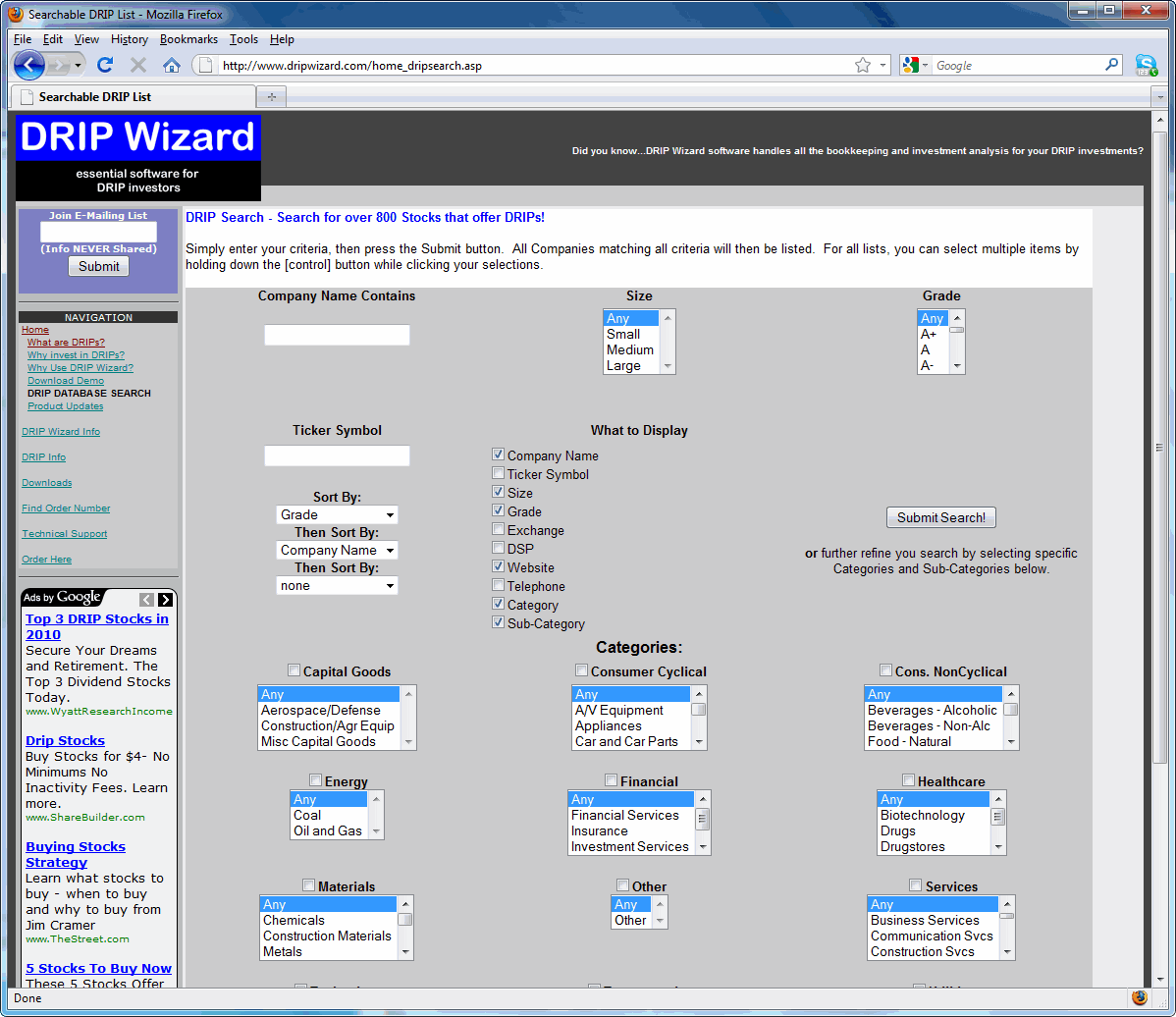Click the previous arrow in Ads by Google
The width and height of the screenshot is (1176, 1017).
146,599
